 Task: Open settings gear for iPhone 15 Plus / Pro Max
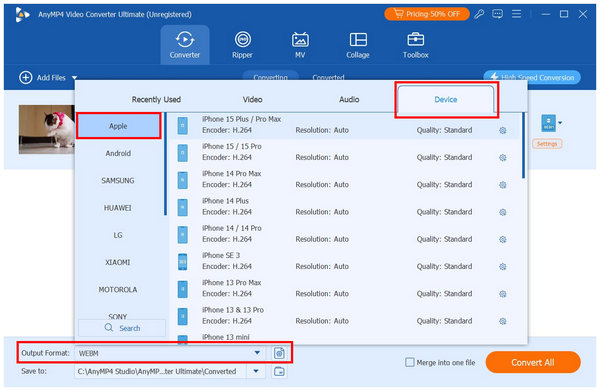tap(503, 130)
